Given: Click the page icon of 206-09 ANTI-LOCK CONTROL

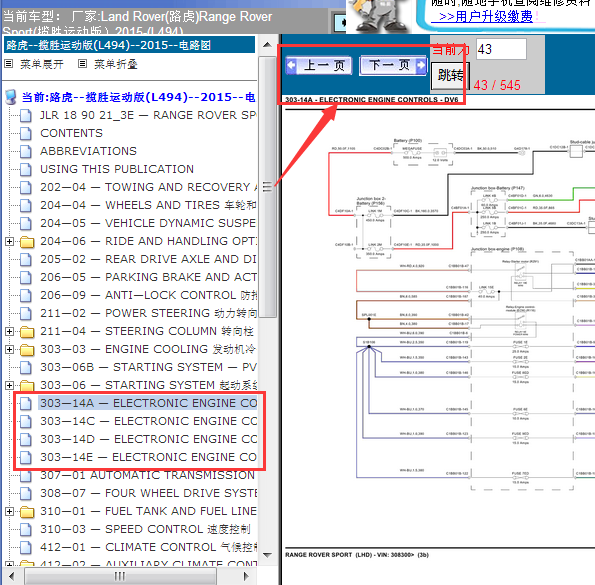Looking at the screenshot, I should (x=26, y=296).
